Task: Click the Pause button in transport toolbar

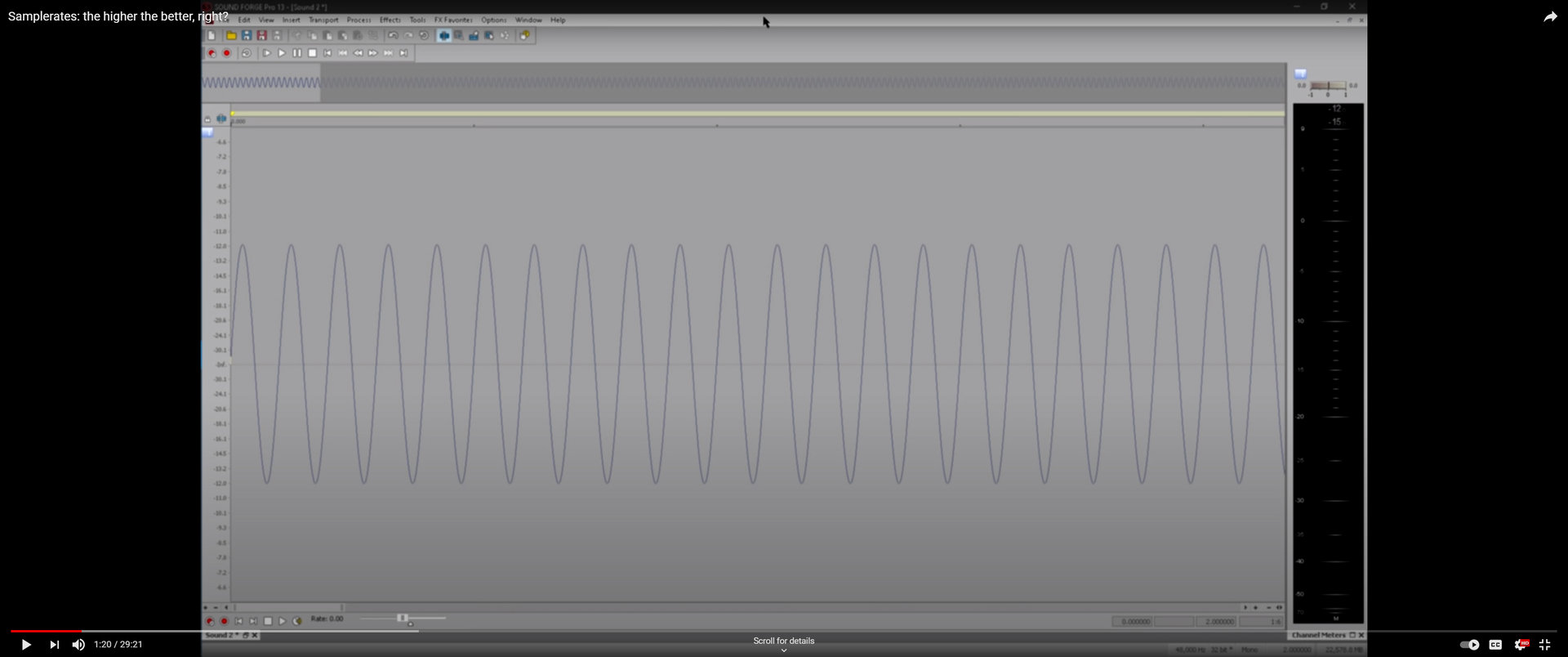Action: 297,53
